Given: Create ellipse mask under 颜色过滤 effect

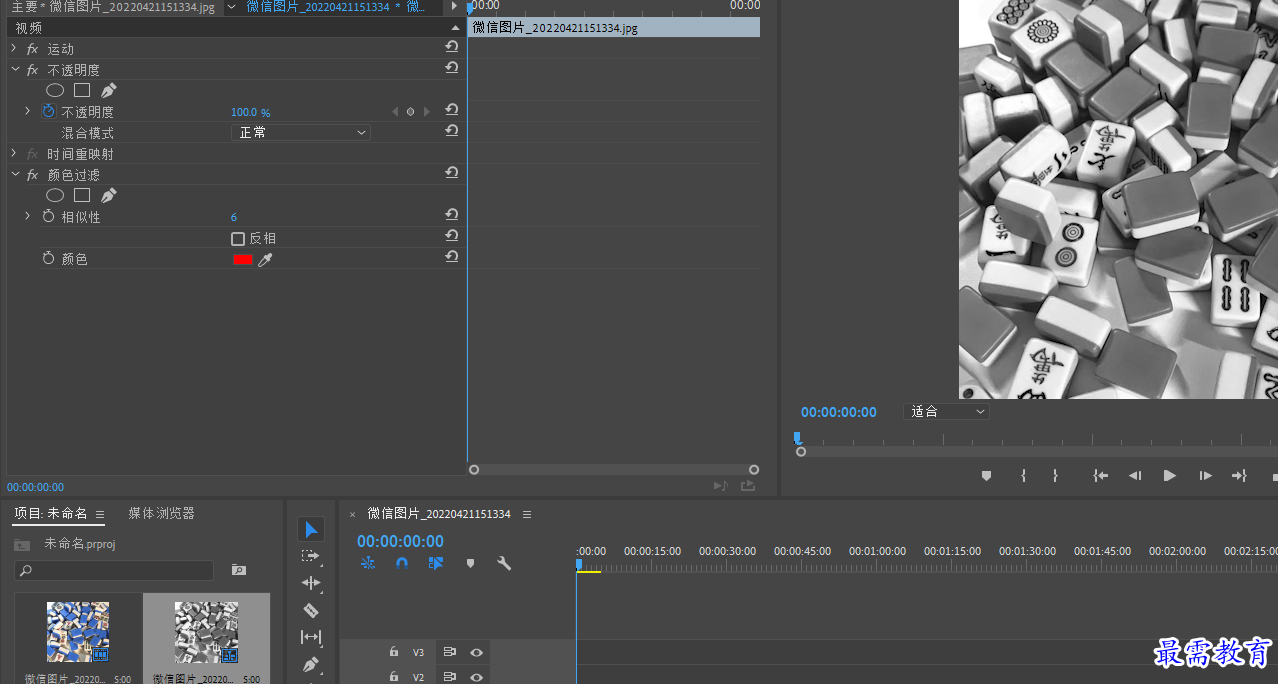Looking at the screenshot, I should pyautogui.click(x=55, y=195).
